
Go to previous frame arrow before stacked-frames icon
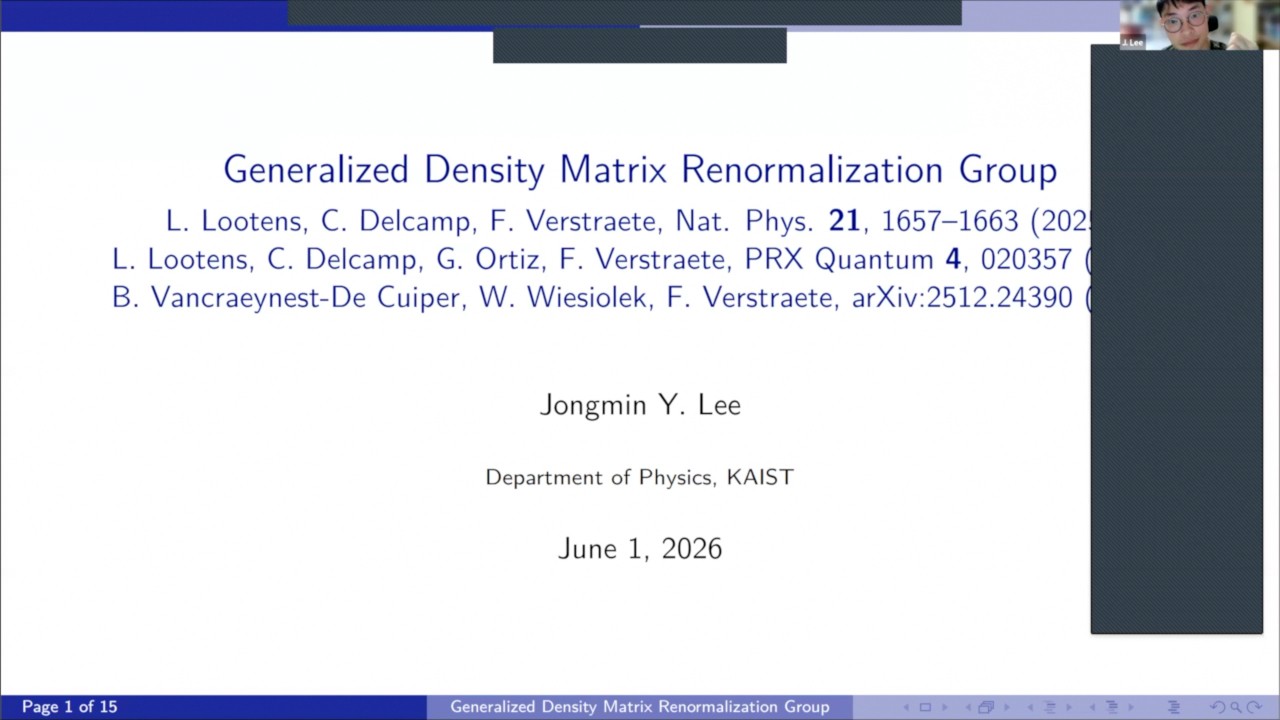pyautogui.click(x=968, y=707)
